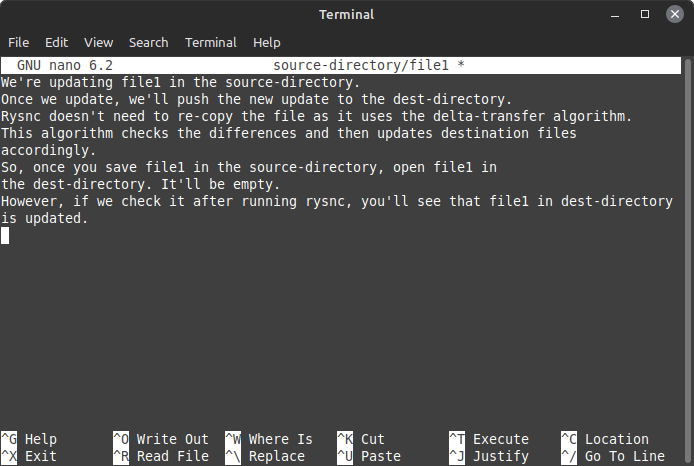Click the ^W Where Is shortcut
694x466 pixels.
tap(268, 439)
